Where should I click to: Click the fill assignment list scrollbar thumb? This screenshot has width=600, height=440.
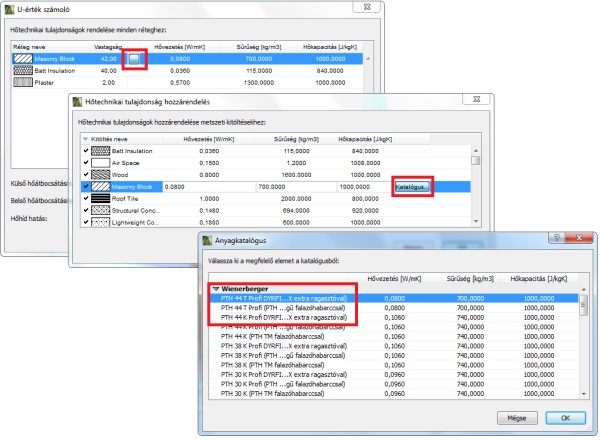(x=476, y=160)
